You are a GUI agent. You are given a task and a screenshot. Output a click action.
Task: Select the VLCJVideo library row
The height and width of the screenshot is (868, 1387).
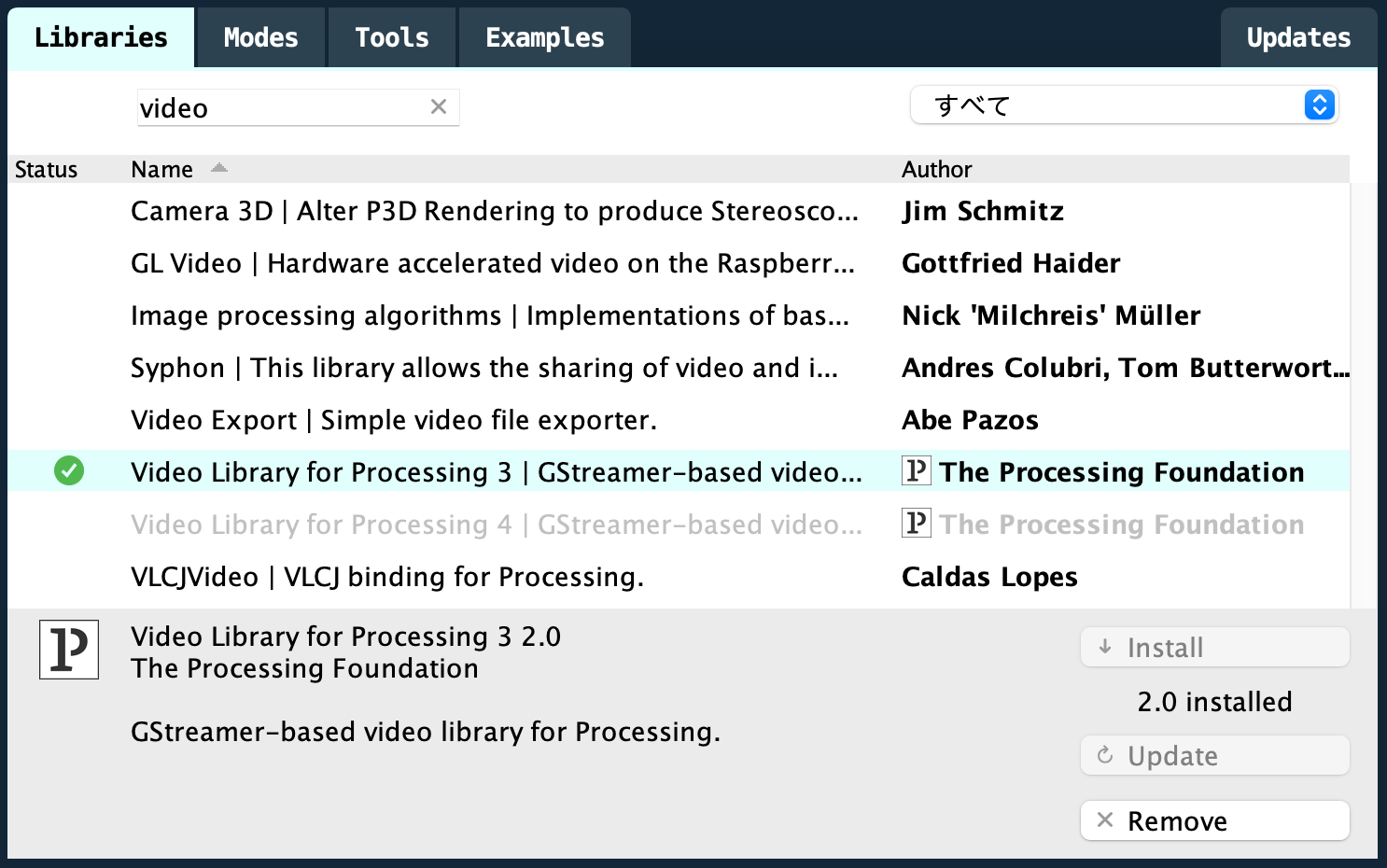(387, 577)
